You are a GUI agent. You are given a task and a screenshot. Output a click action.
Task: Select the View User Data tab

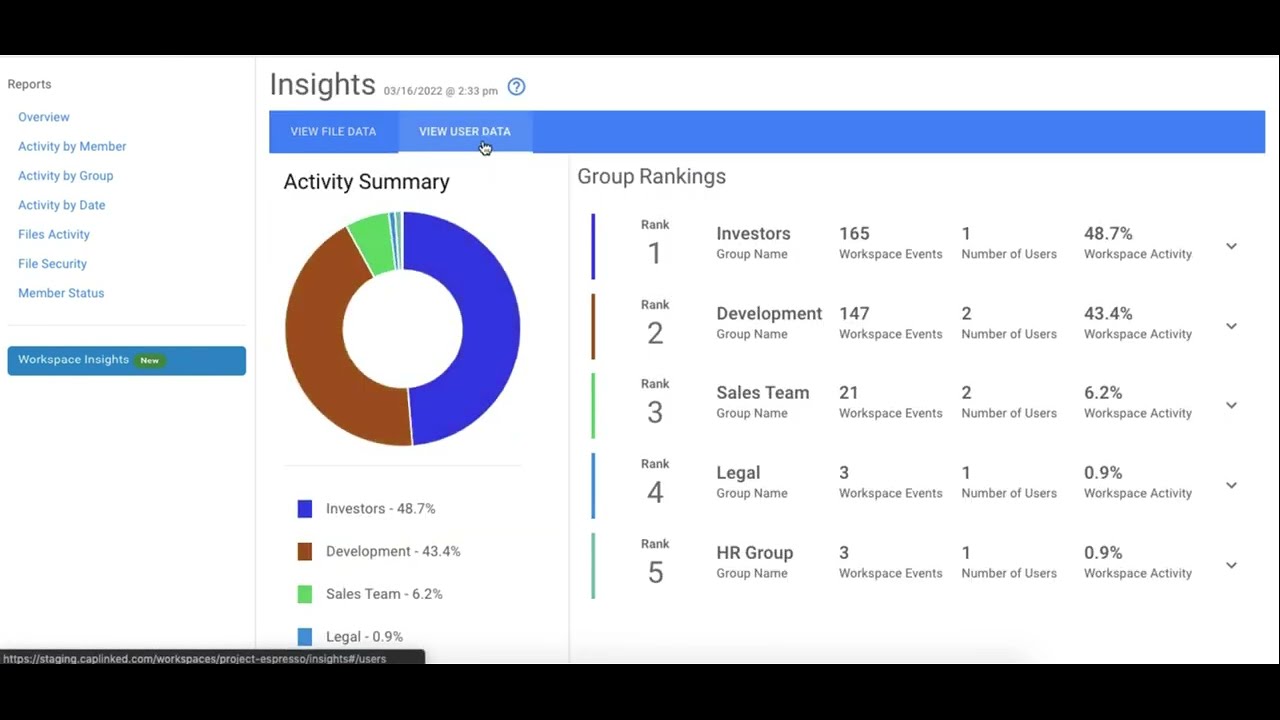click(x=465, y=132)
